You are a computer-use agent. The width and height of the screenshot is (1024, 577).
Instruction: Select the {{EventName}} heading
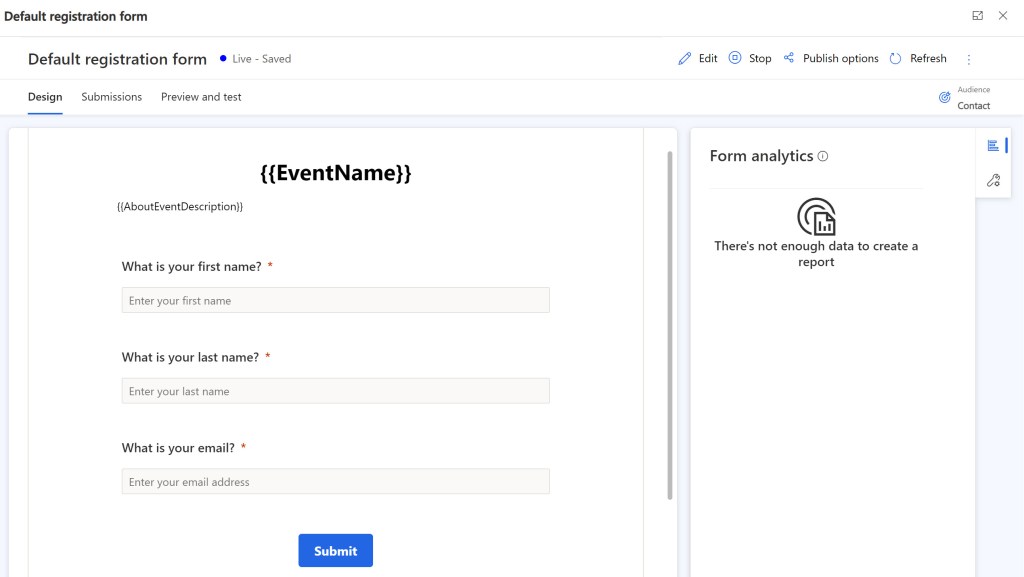click(335, 173)
